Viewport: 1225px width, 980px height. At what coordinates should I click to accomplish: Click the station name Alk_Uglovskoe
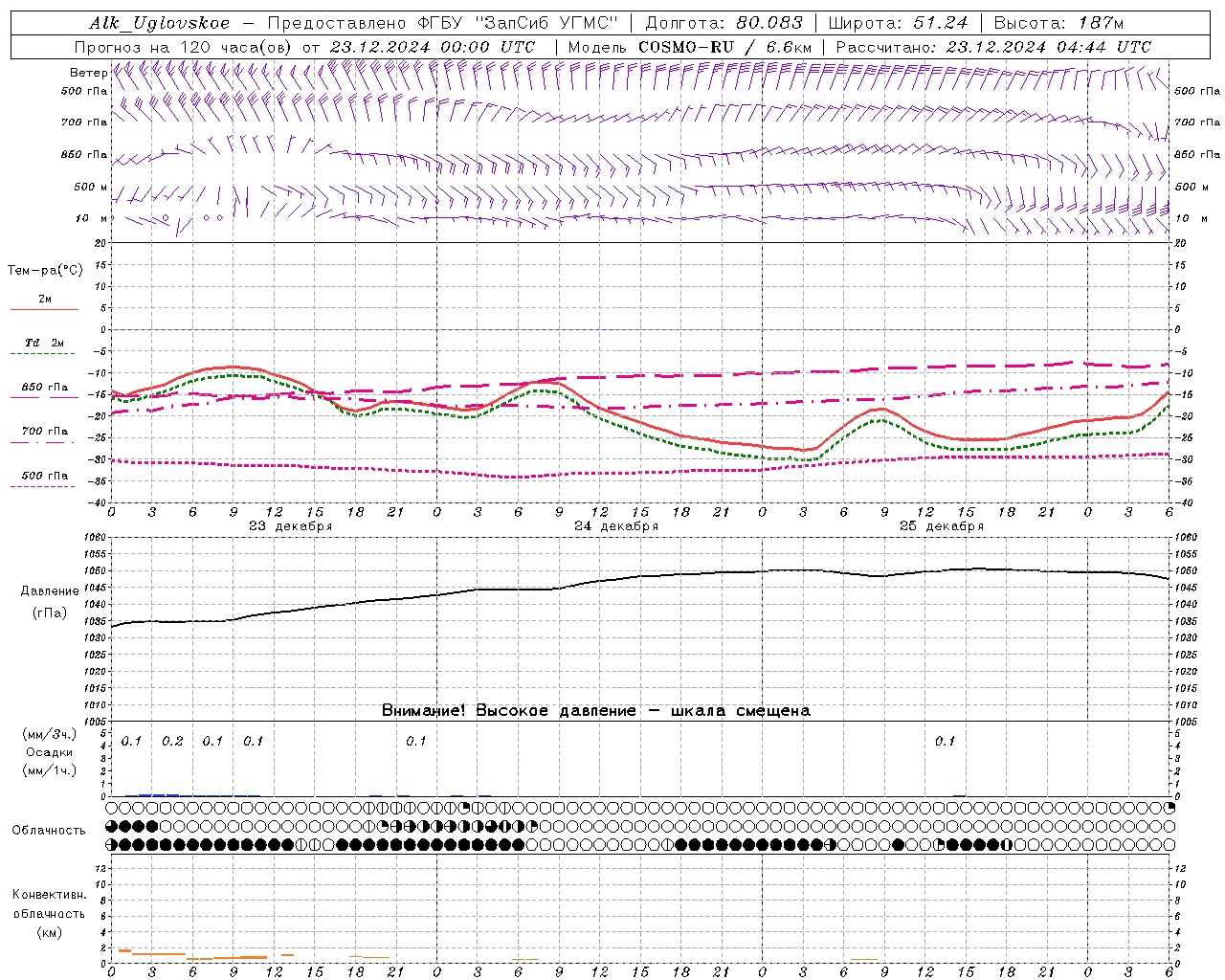(159, 23)
